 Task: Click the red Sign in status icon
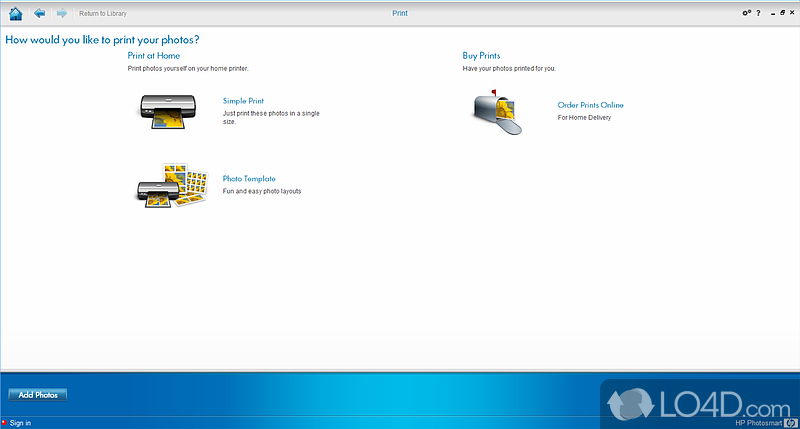pos(4,423)
